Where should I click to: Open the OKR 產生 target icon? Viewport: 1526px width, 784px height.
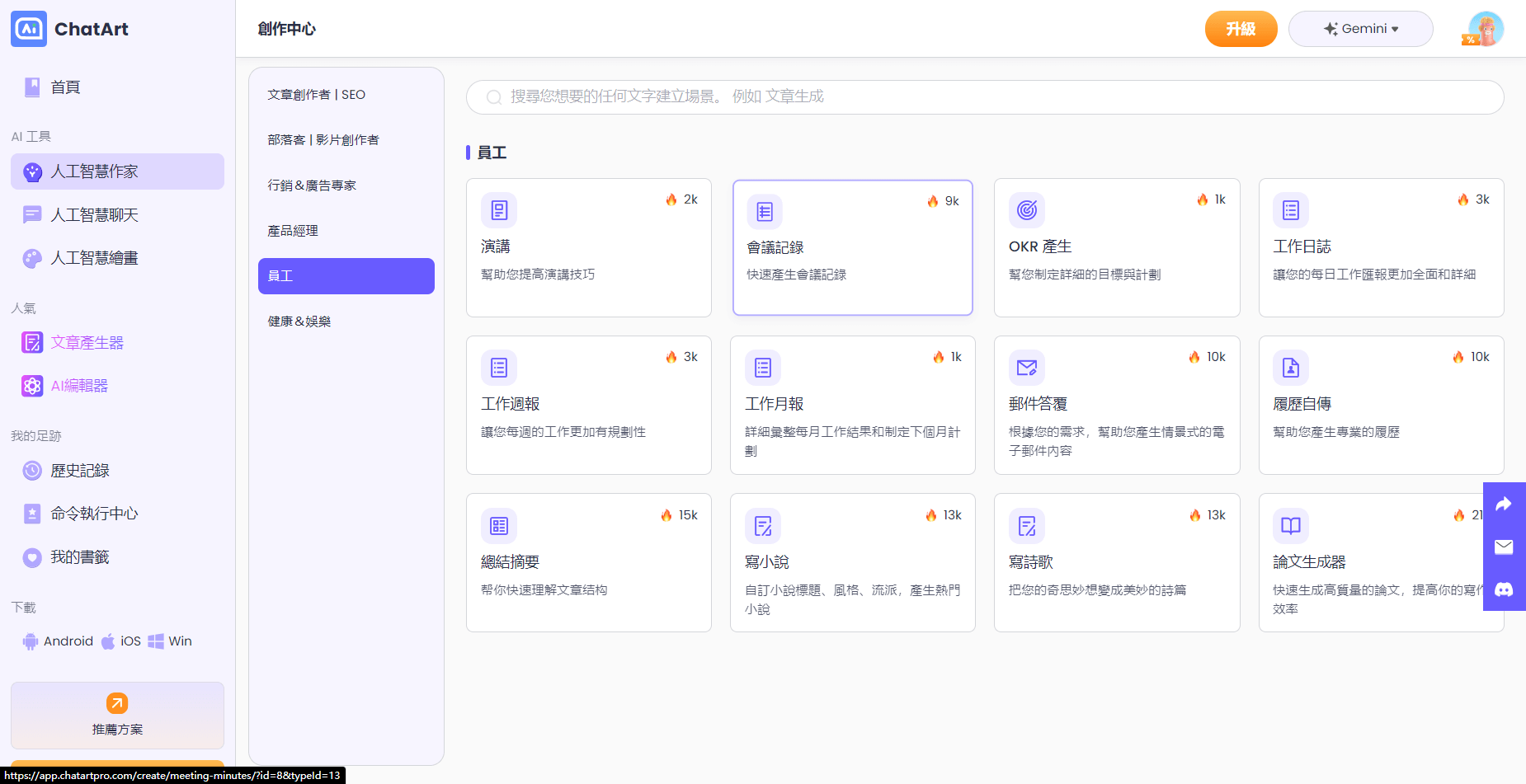[x=1027, y=210]
